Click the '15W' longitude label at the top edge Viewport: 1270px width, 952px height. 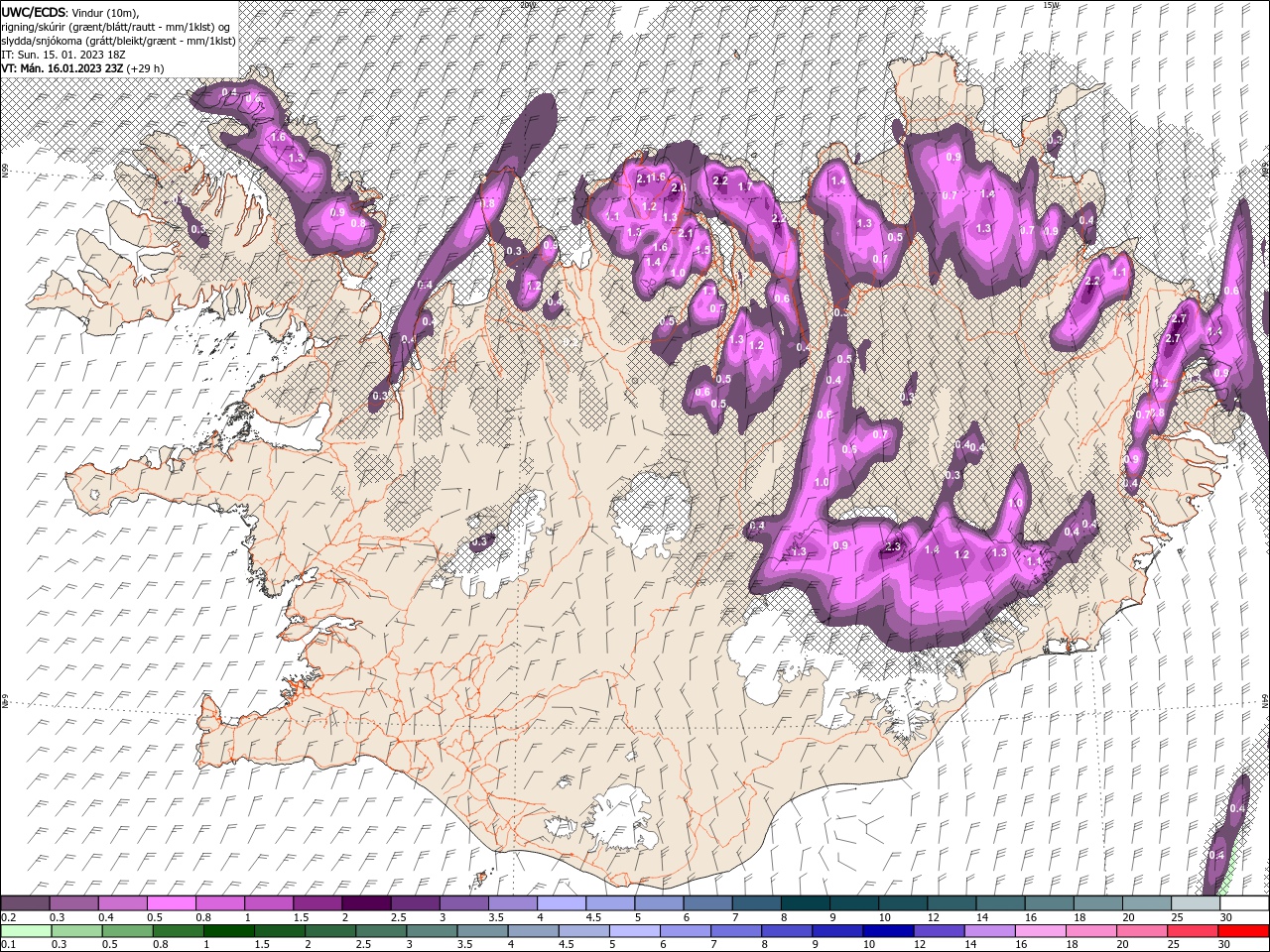point(1051,5)
